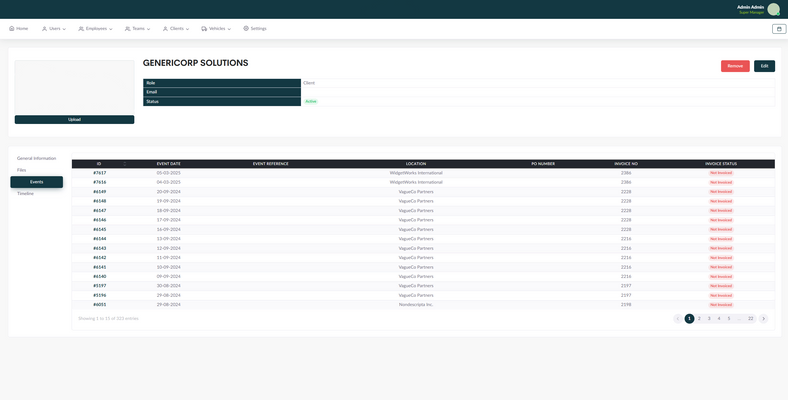
Task: Open event #7616
Action: pyautogui.click(x=100, y=182)
